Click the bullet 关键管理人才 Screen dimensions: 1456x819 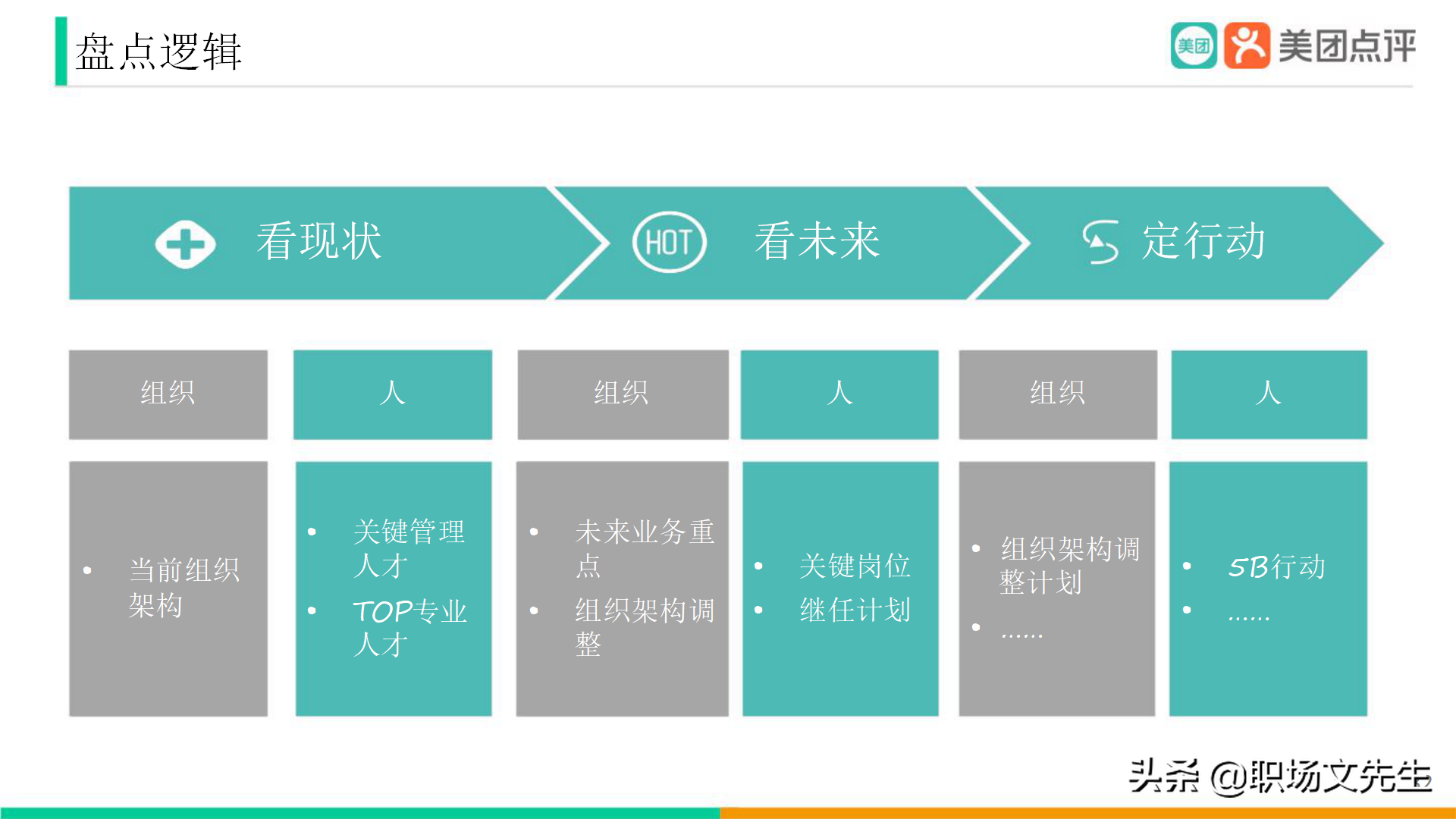(x=409, y=548)
